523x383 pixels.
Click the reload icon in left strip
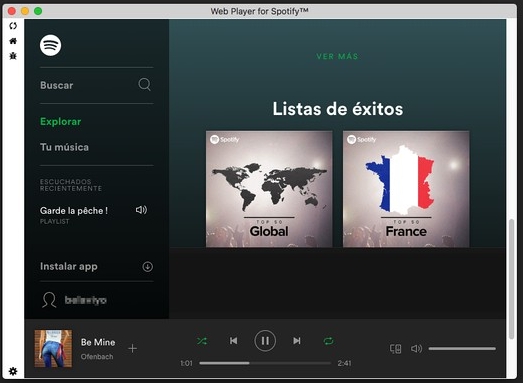pyautogui.click(x=13, y=26)
